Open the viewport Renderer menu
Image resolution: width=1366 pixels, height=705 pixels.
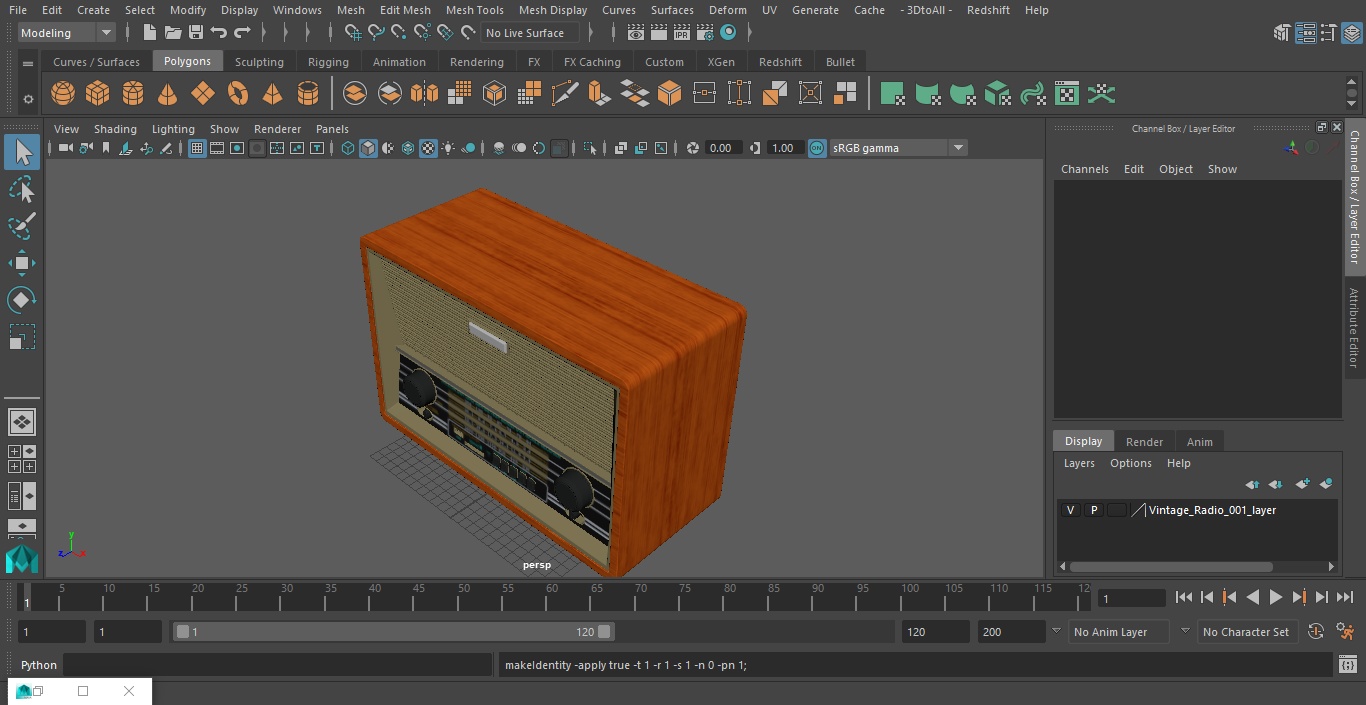coord(277,129)
